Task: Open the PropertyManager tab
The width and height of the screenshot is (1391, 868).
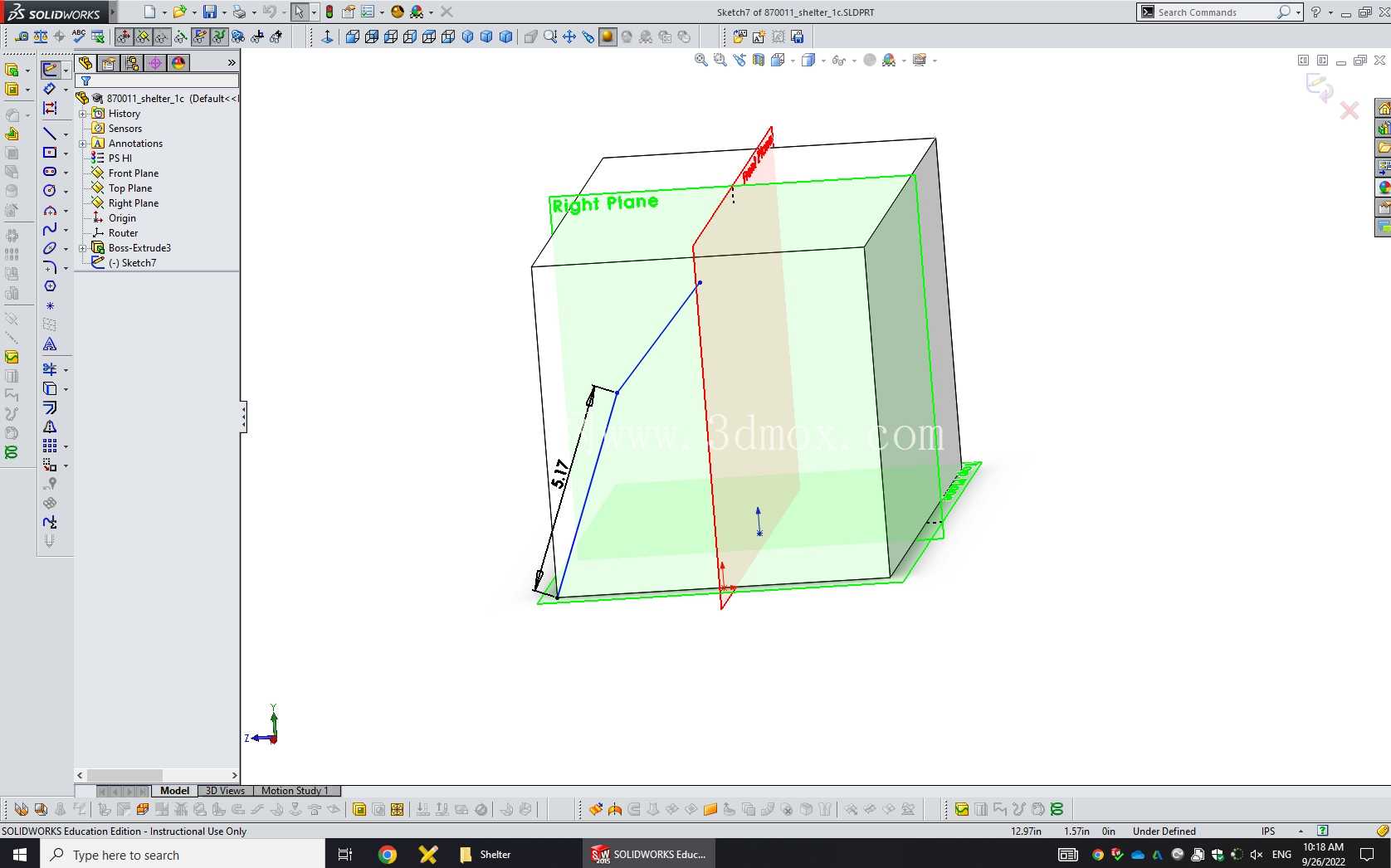Action: click(109, 63)
